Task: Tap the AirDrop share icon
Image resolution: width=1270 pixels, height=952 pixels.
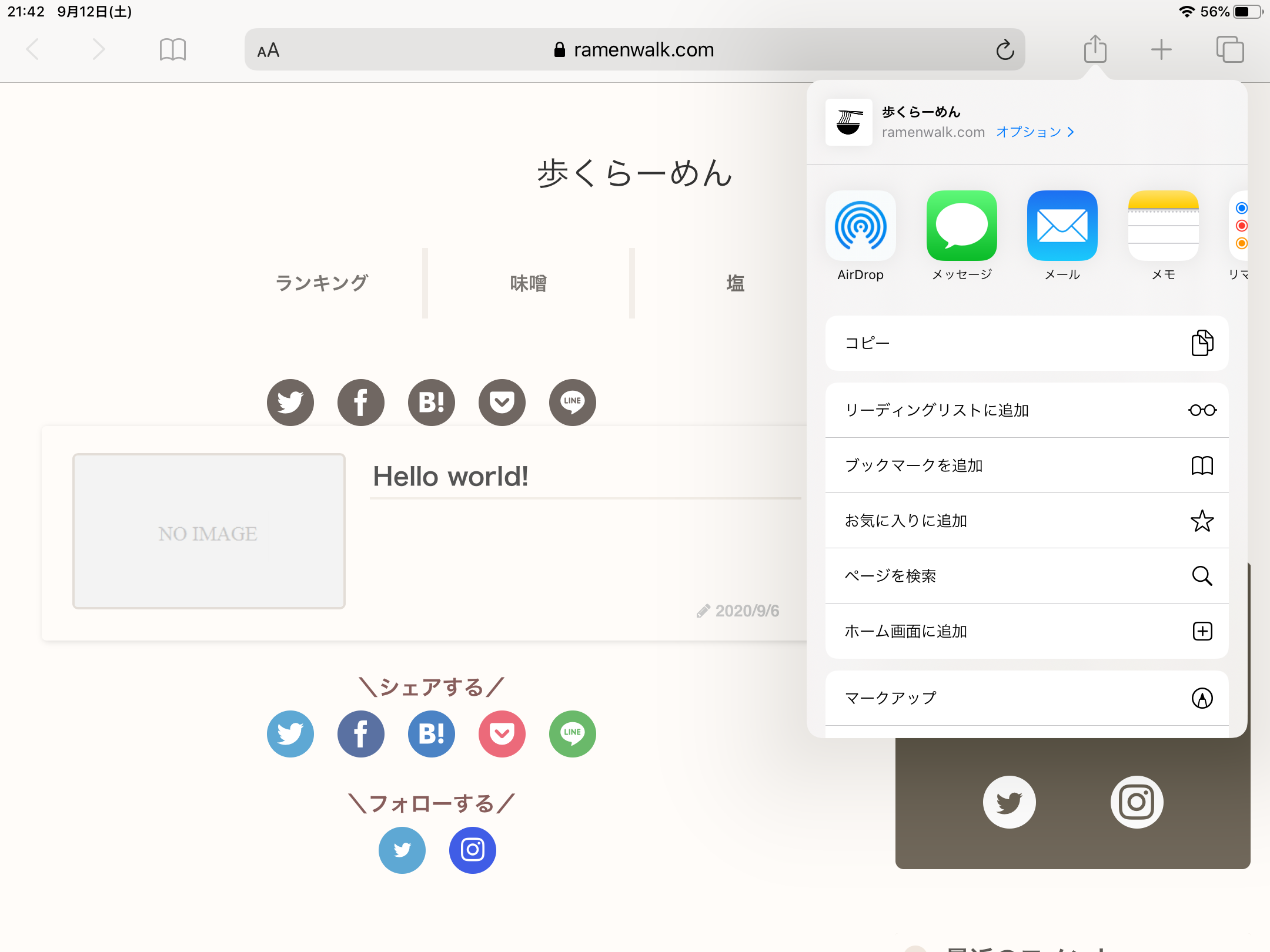Action: pyautogui.click(x=860, y=226)
